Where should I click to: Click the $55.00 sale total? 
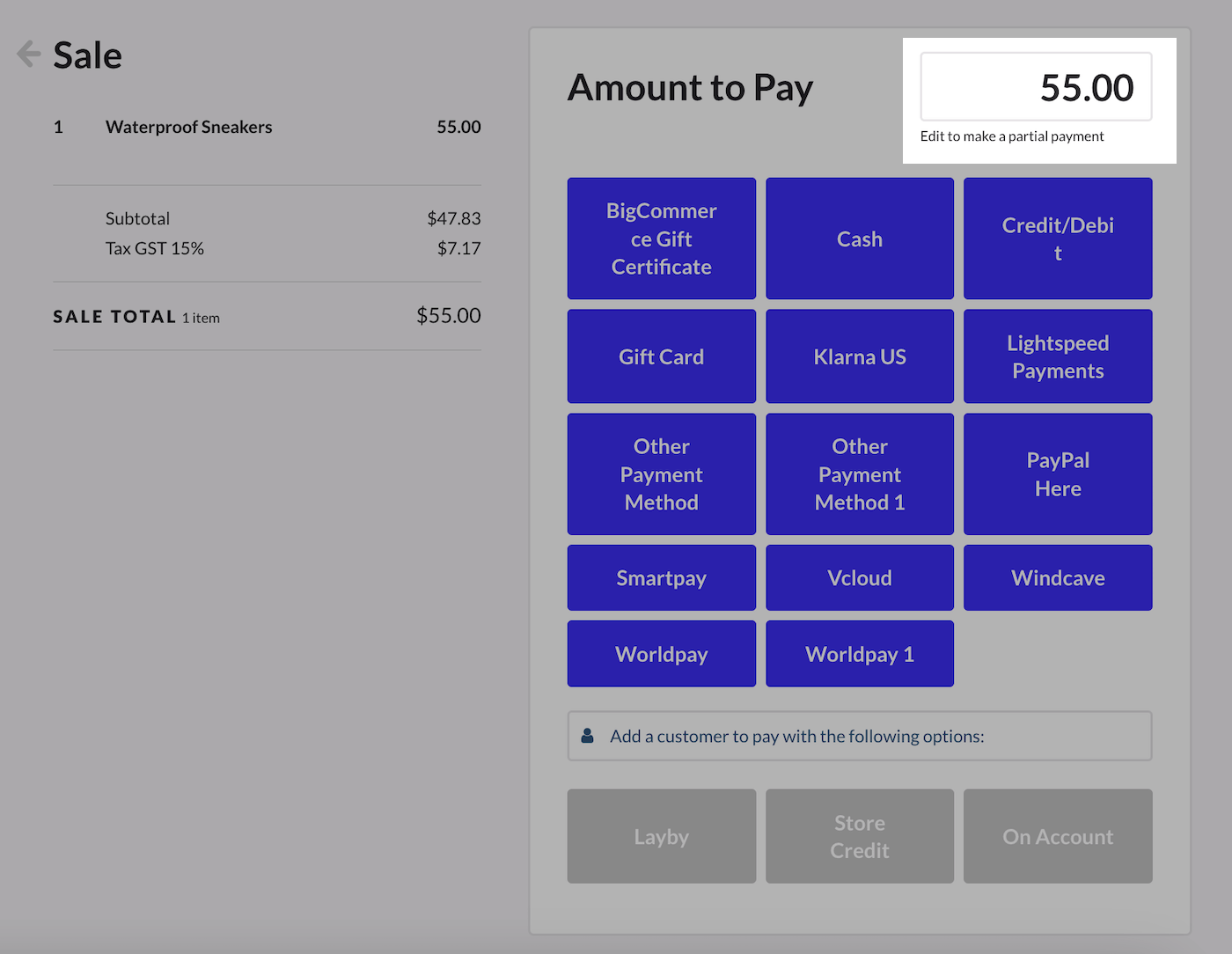449,315
